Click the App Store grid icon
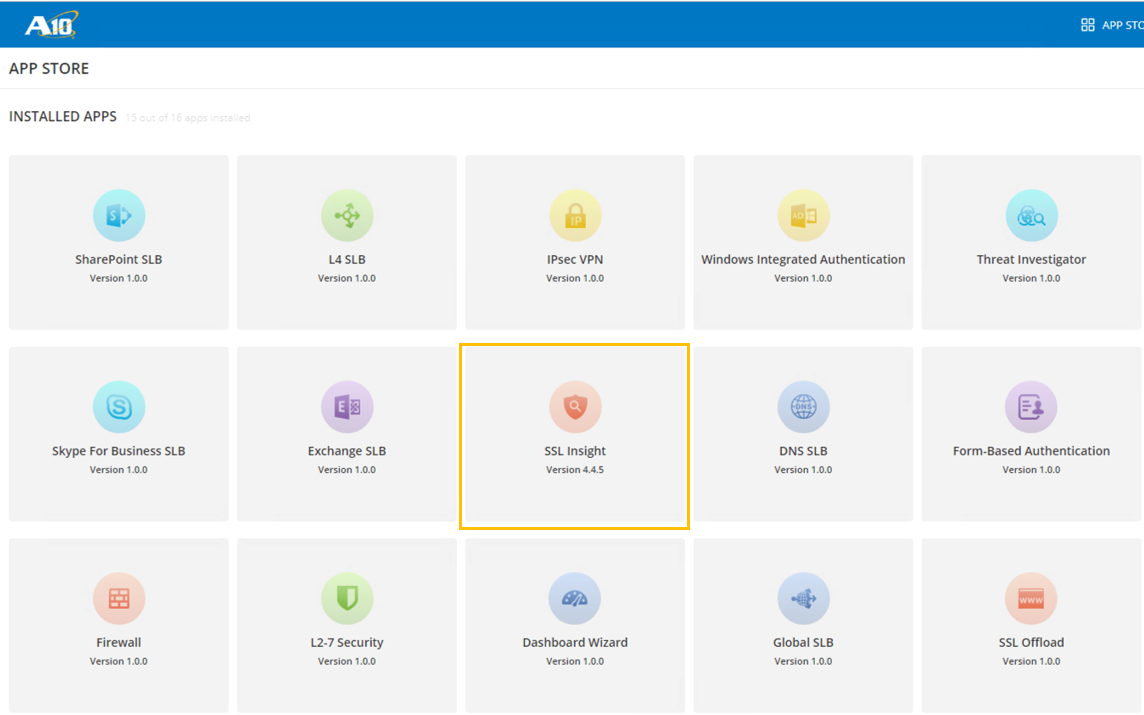This screenshot has width=1144, height=715. click(x=1088, y=25)
